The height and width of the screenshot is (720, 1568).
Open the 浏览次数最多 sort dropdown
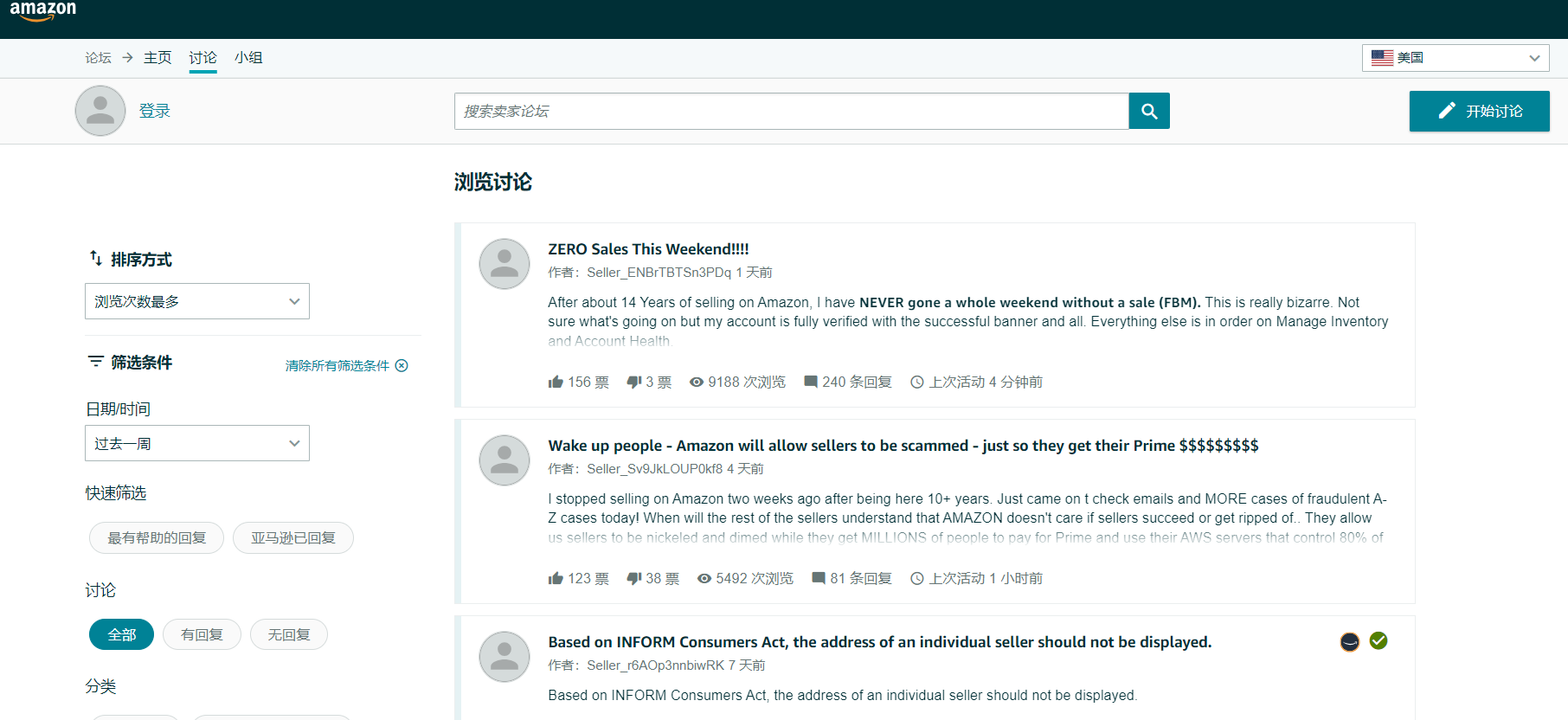(197, 301)
